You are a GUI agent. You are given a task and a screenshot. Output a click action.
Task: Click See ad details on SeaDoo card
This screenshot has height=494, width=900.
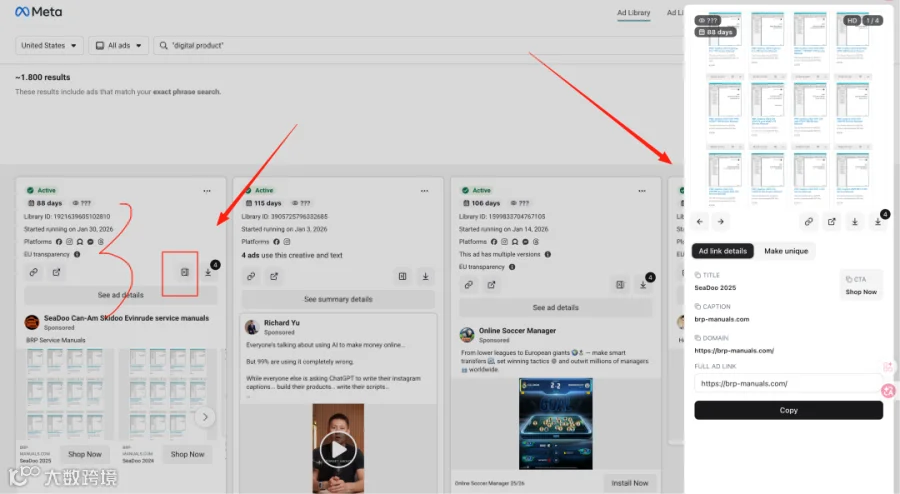(121, 295)
